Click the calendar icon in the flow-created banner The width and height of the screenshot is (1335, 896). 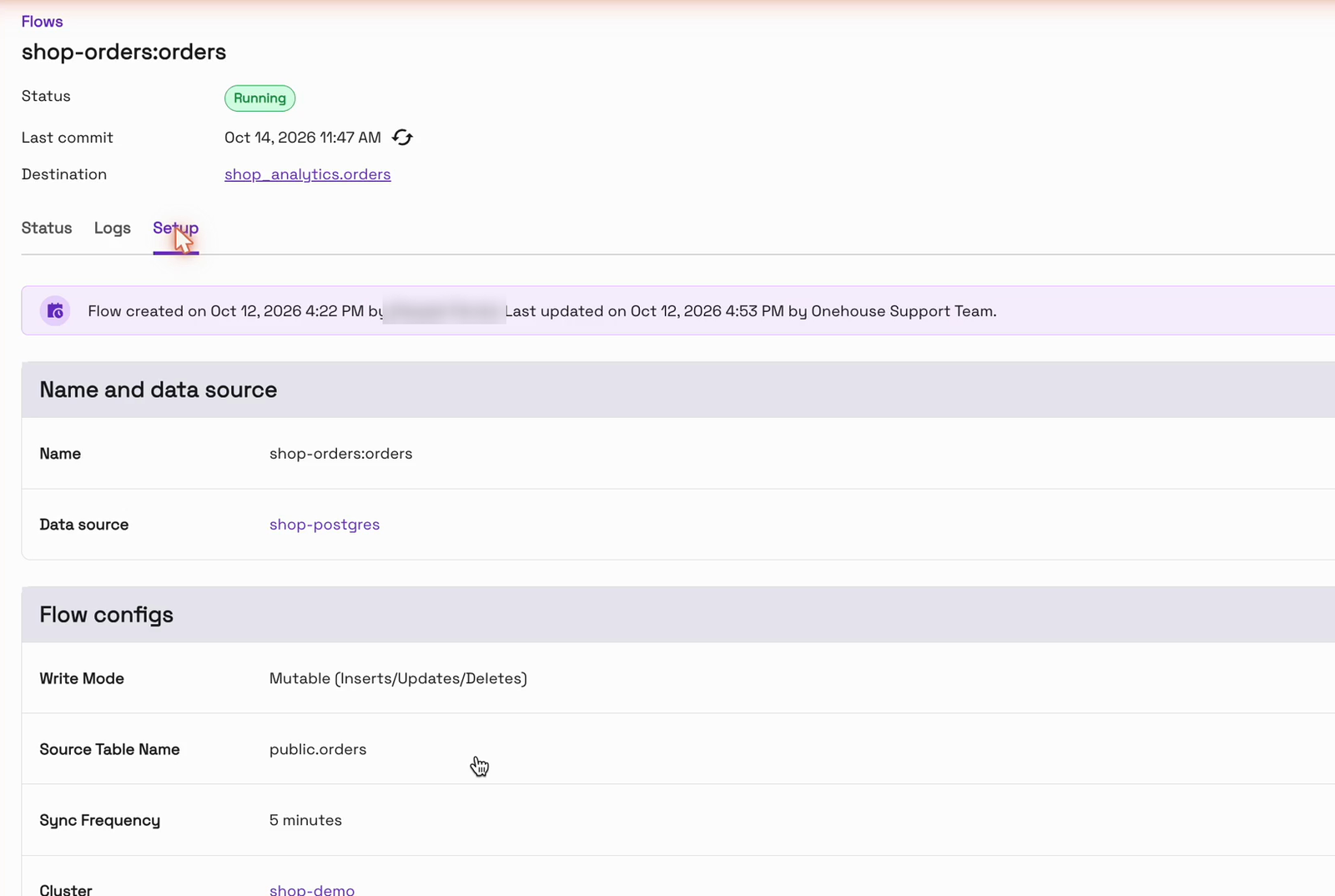pos(55,311)
